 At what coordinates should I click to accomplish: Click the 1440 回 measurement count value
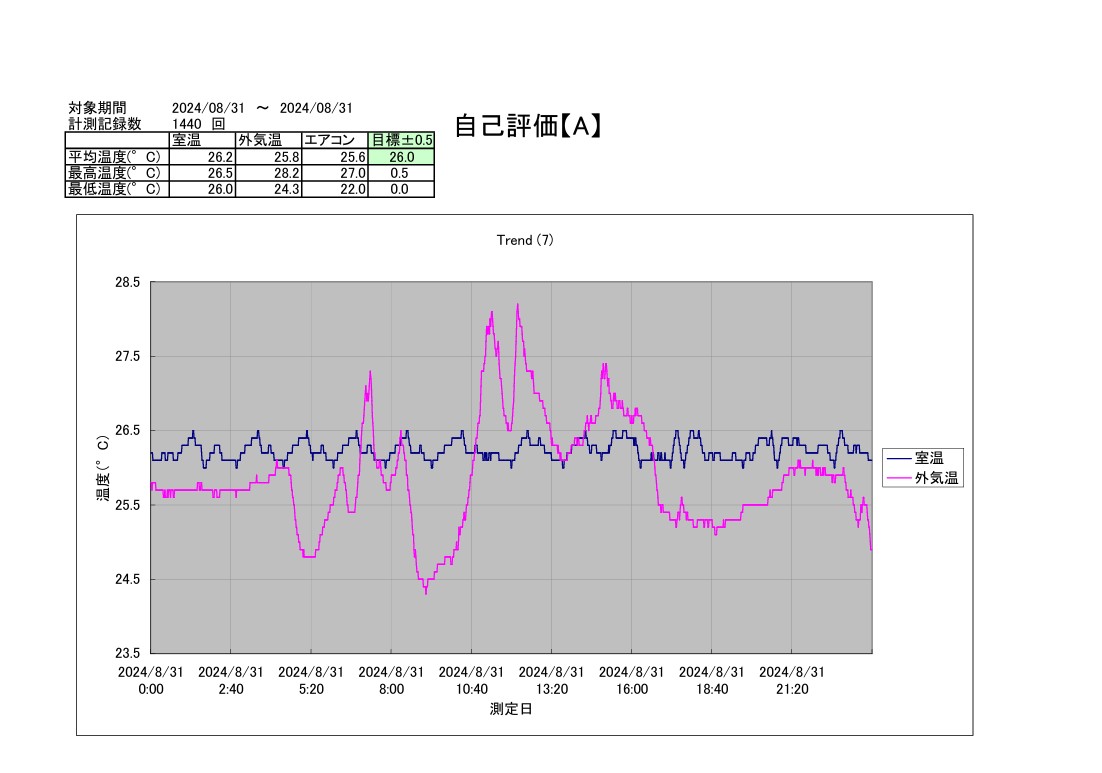pyautogui.click(x=198, y=124)
